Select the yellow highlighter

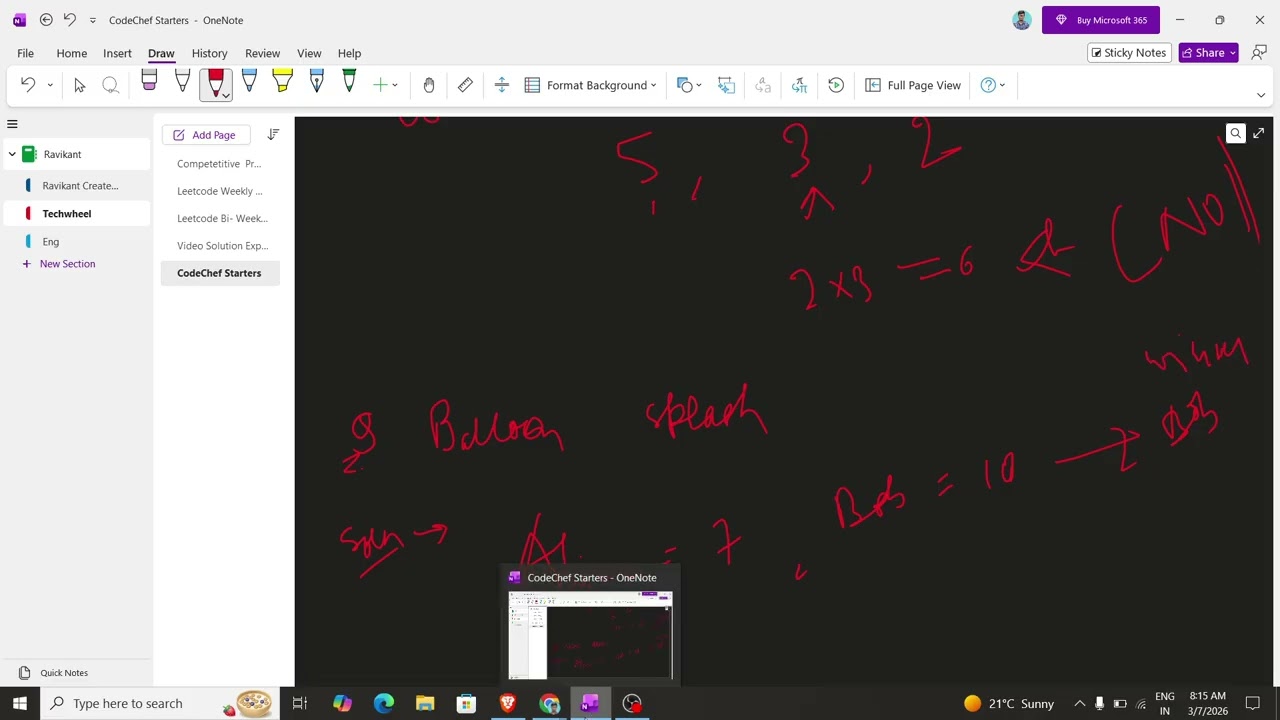pos(282,83)
